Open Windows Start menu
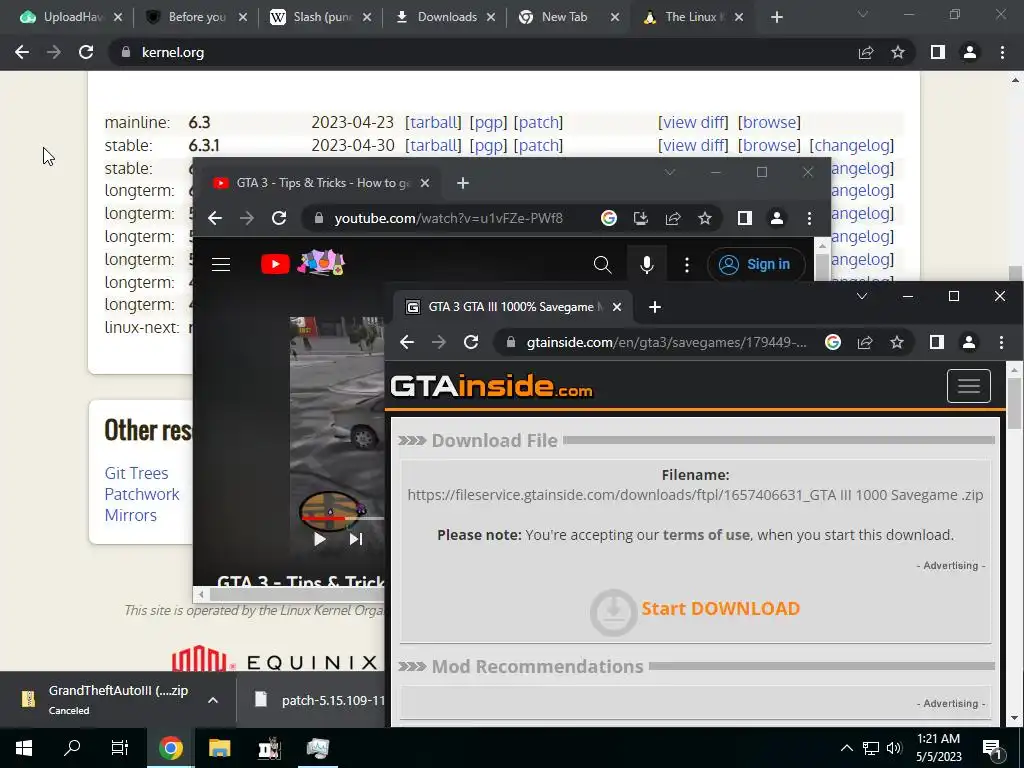 tap(24, 748)
